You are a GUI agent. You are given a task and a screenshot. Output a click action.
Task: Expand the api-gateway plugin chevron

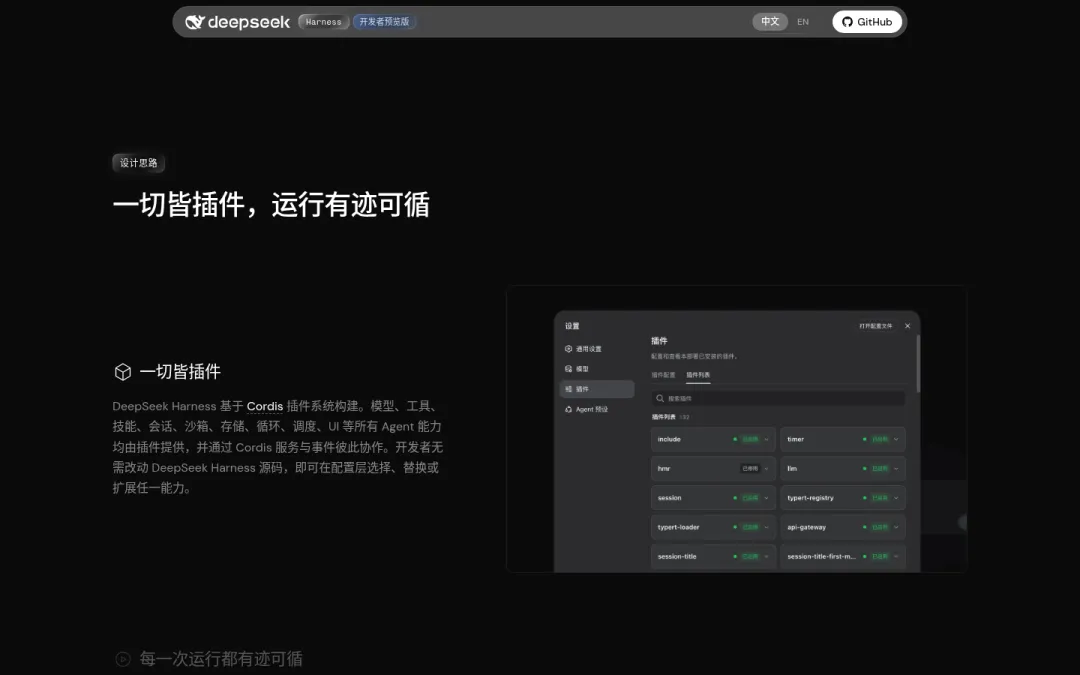(896, 527)
